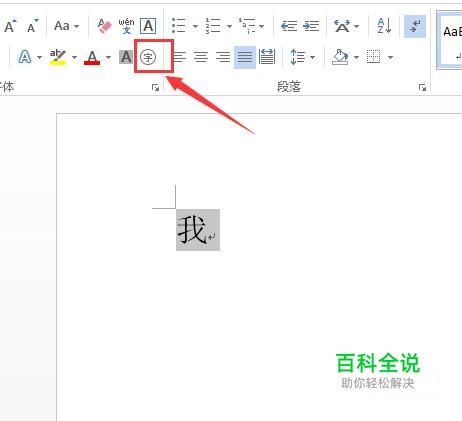Viewport: 462px width, 421px height.
Task: Open the Change Case (Aa) menu
Action: click(x=66, y=26)
